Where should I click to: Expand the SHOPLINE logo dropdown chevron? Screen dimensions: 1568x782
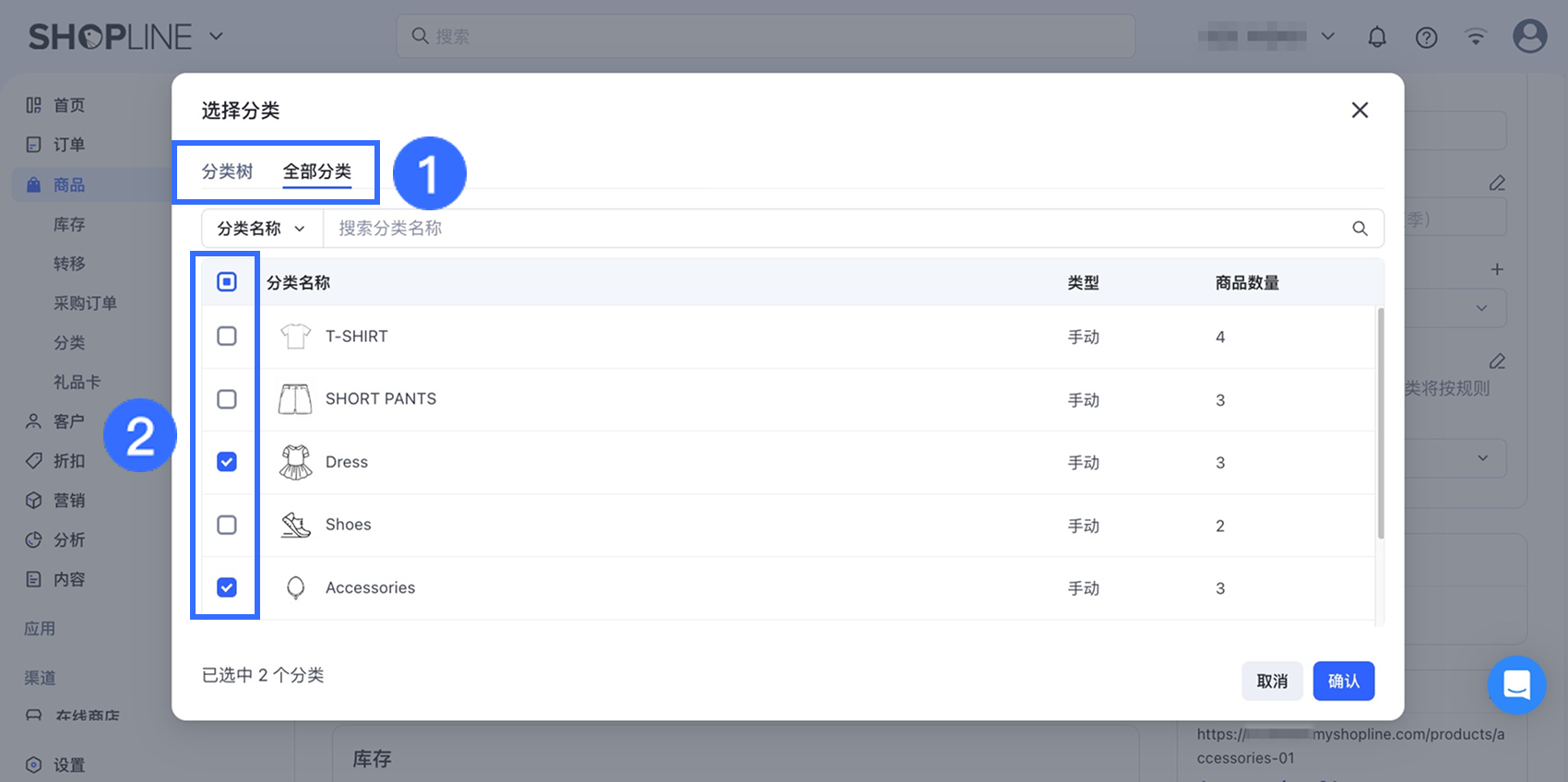click(216, 37)
